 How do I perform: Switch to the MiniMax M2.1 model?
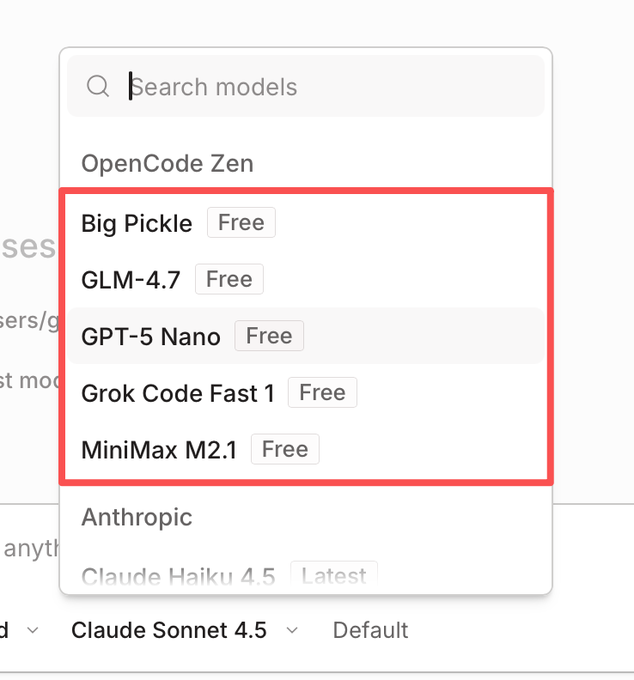click(158, 450)
